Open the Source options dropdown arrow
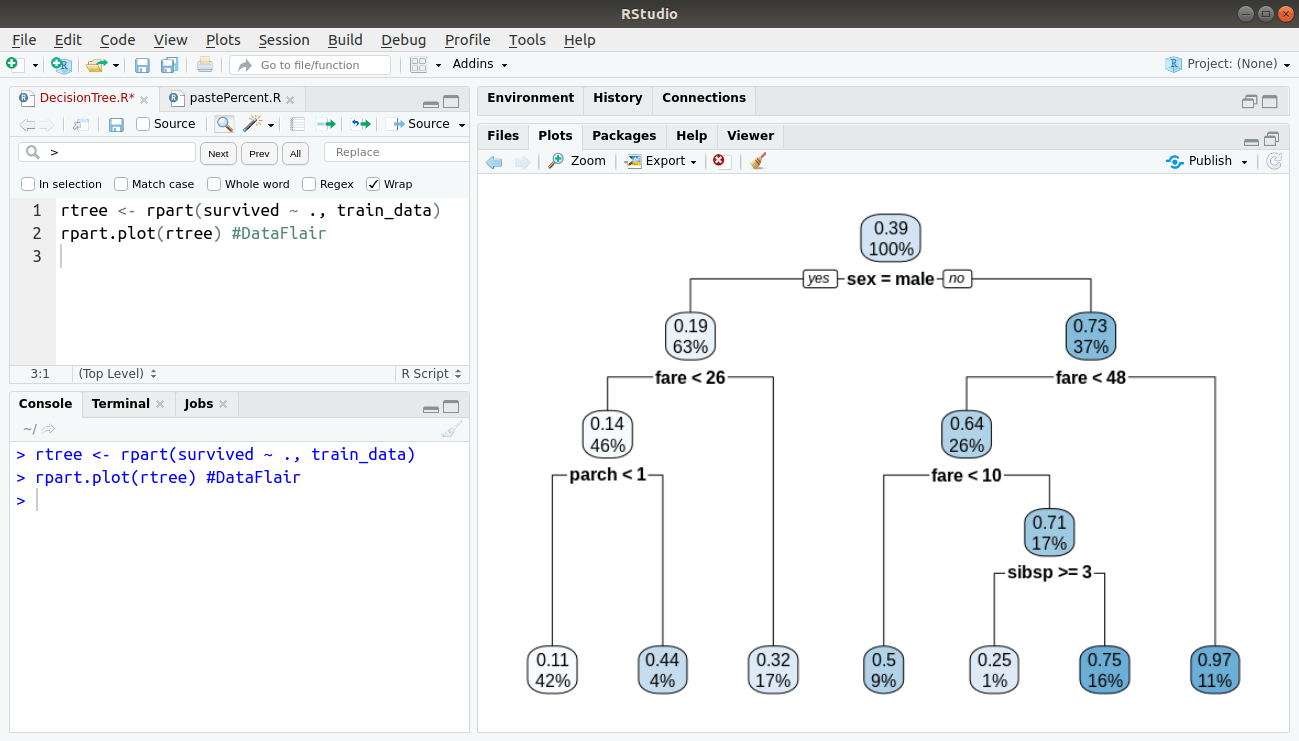This screenshot has width=1299, height=741. (462, 125)
